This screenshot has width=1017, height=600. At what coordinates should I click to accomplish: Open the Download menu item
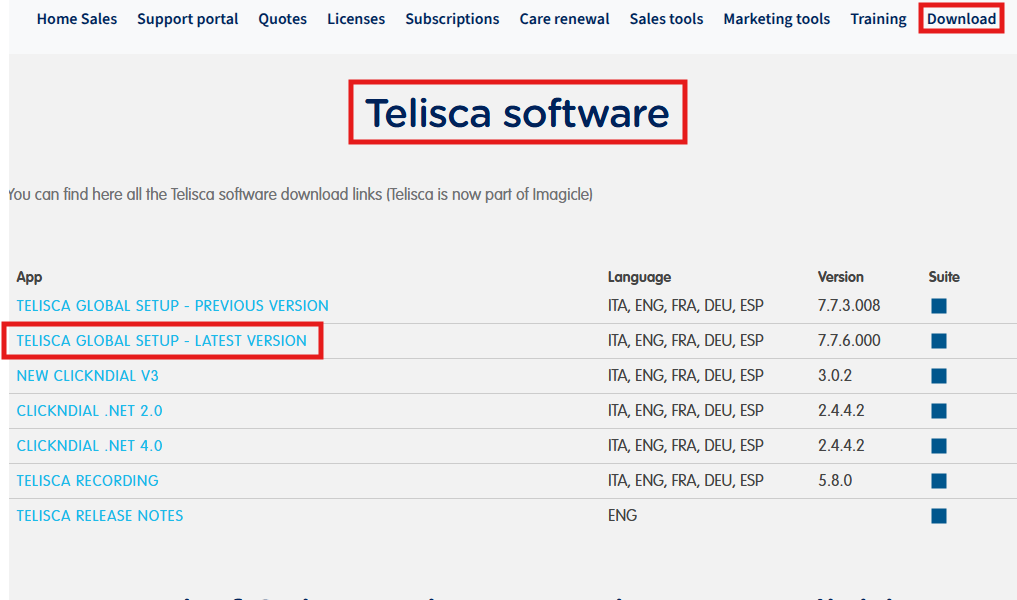coord(961,19)
